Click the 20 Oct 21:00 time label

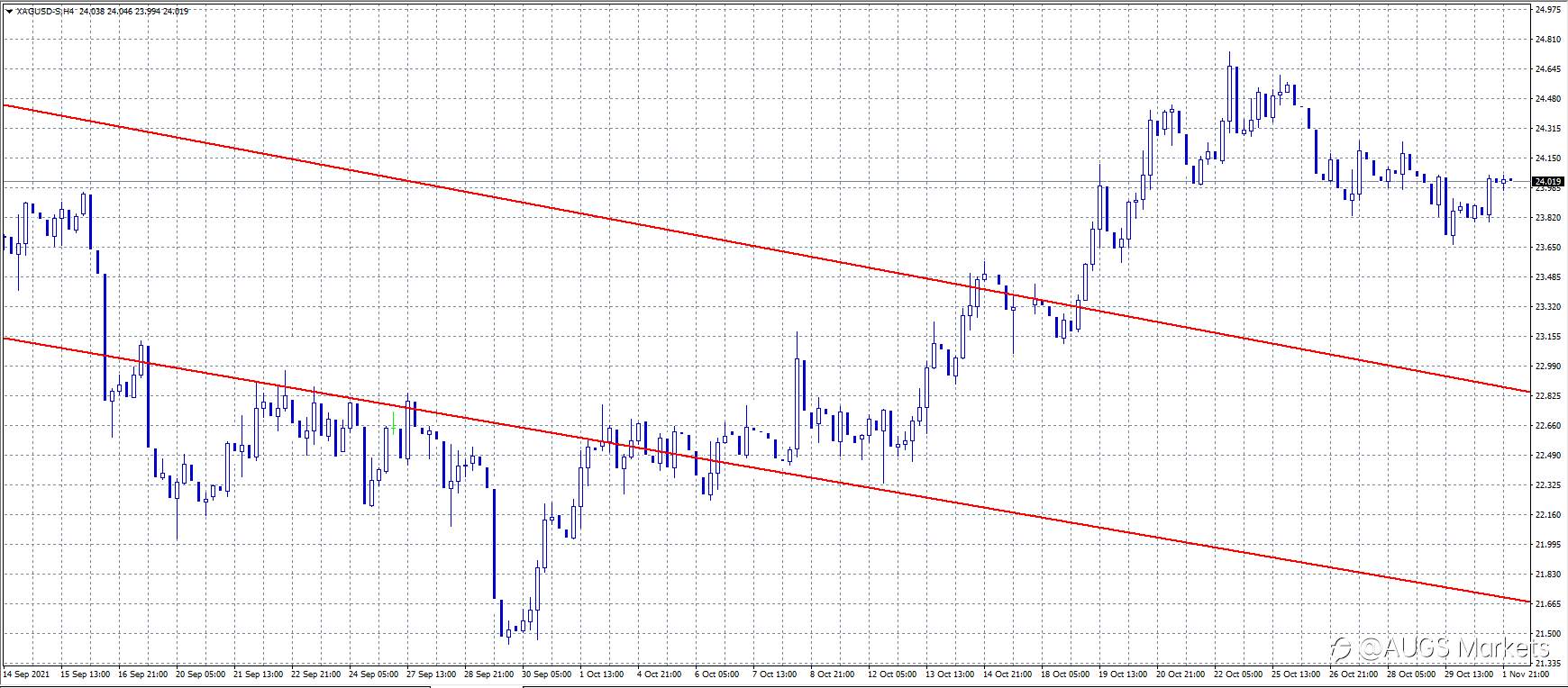(1181, 674)
